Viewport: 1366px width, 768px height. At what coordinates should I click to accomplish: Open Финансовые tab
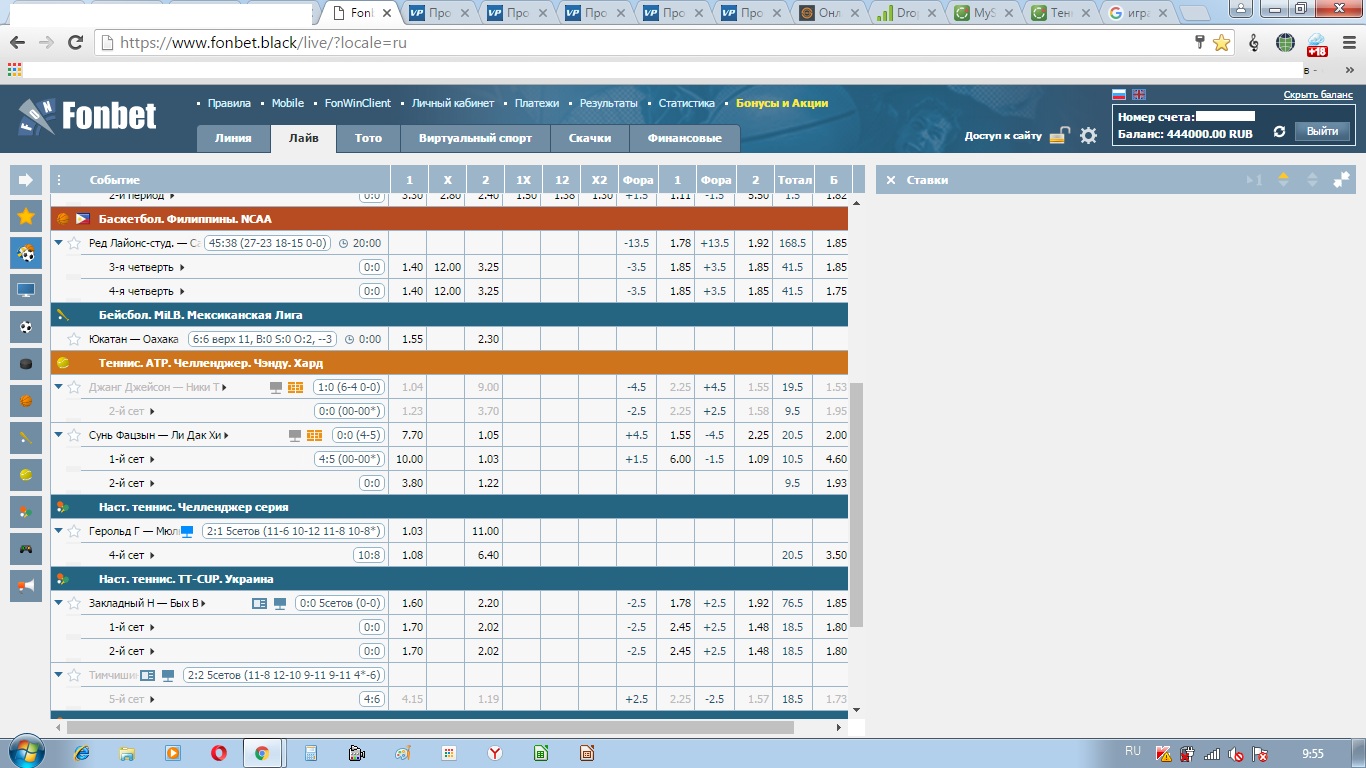click(684, 138)
